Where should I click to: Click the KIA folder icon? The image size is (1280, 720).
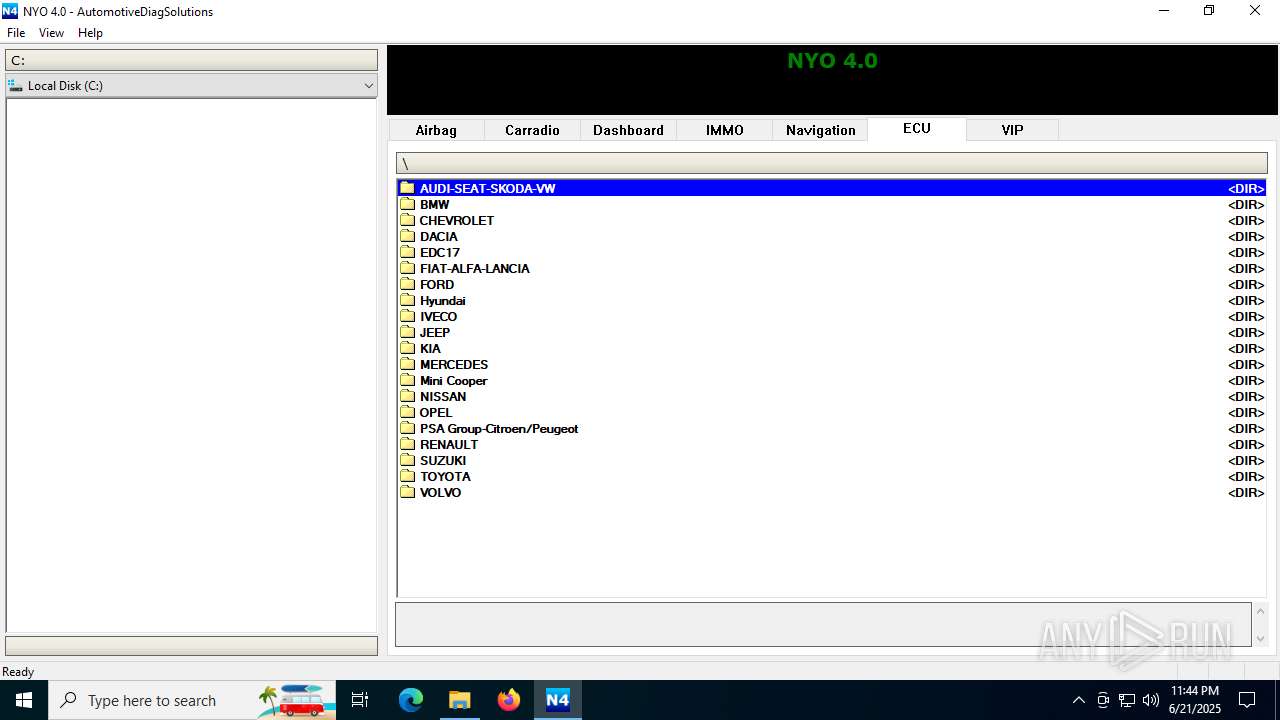point(407,348)
